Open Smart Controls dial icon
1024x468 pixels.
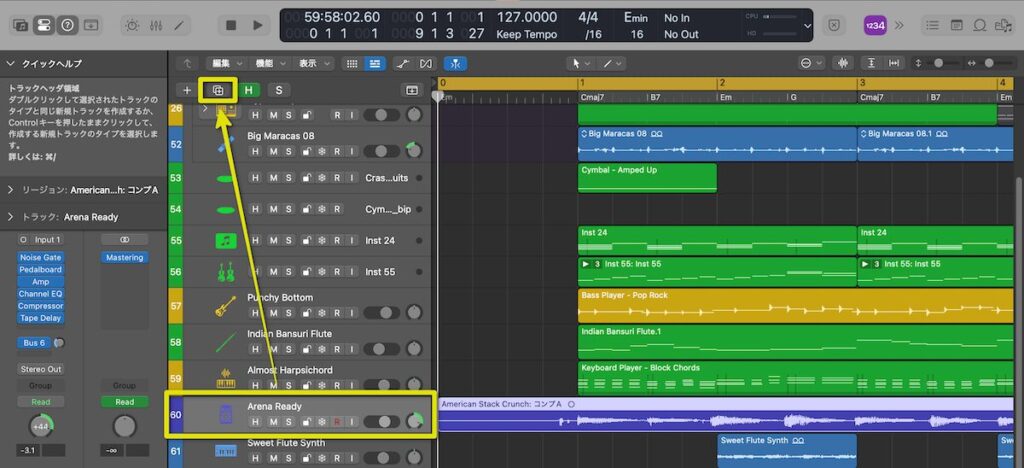point(132,25)
